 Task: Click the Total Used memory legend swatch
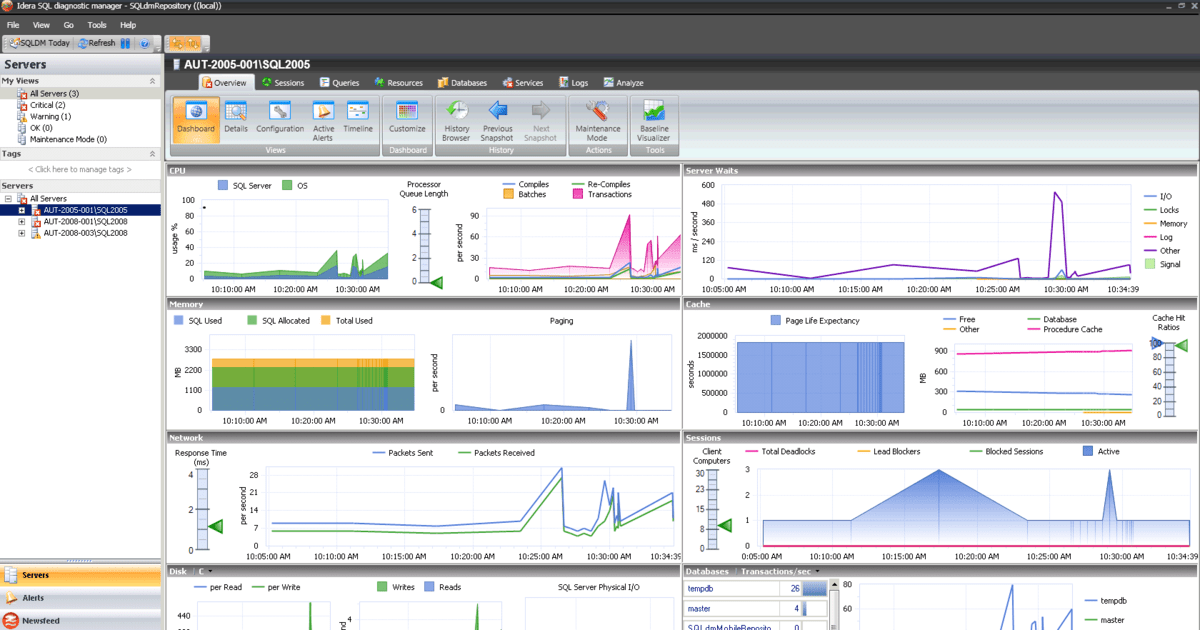pos(325,321)
